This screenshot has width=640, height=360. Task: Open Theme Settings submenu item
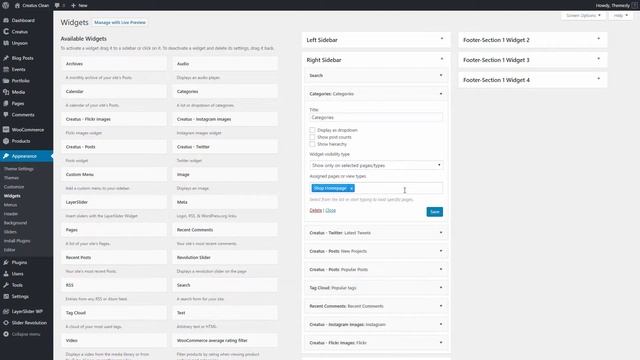click(x=19, y=169)
